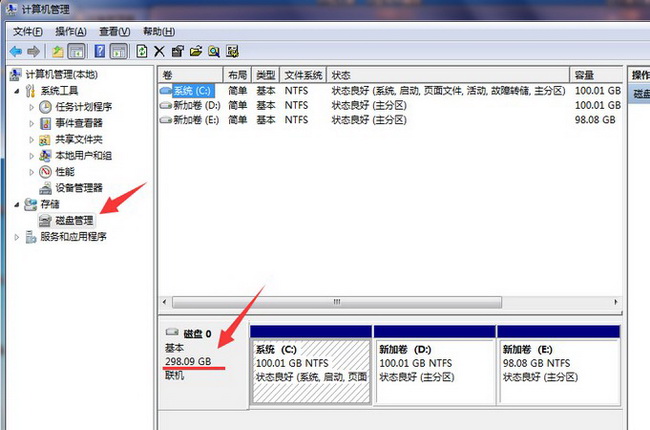
Task: Select 计算机管理(本地) root node
Action: click(62, 75)
